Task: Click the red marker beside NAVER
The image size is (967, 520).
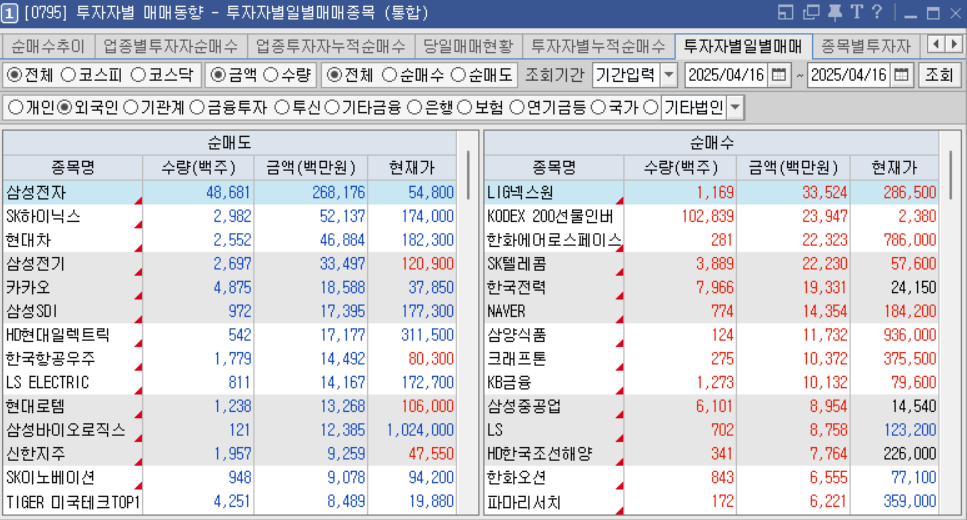Action: (x=619, y=320)
